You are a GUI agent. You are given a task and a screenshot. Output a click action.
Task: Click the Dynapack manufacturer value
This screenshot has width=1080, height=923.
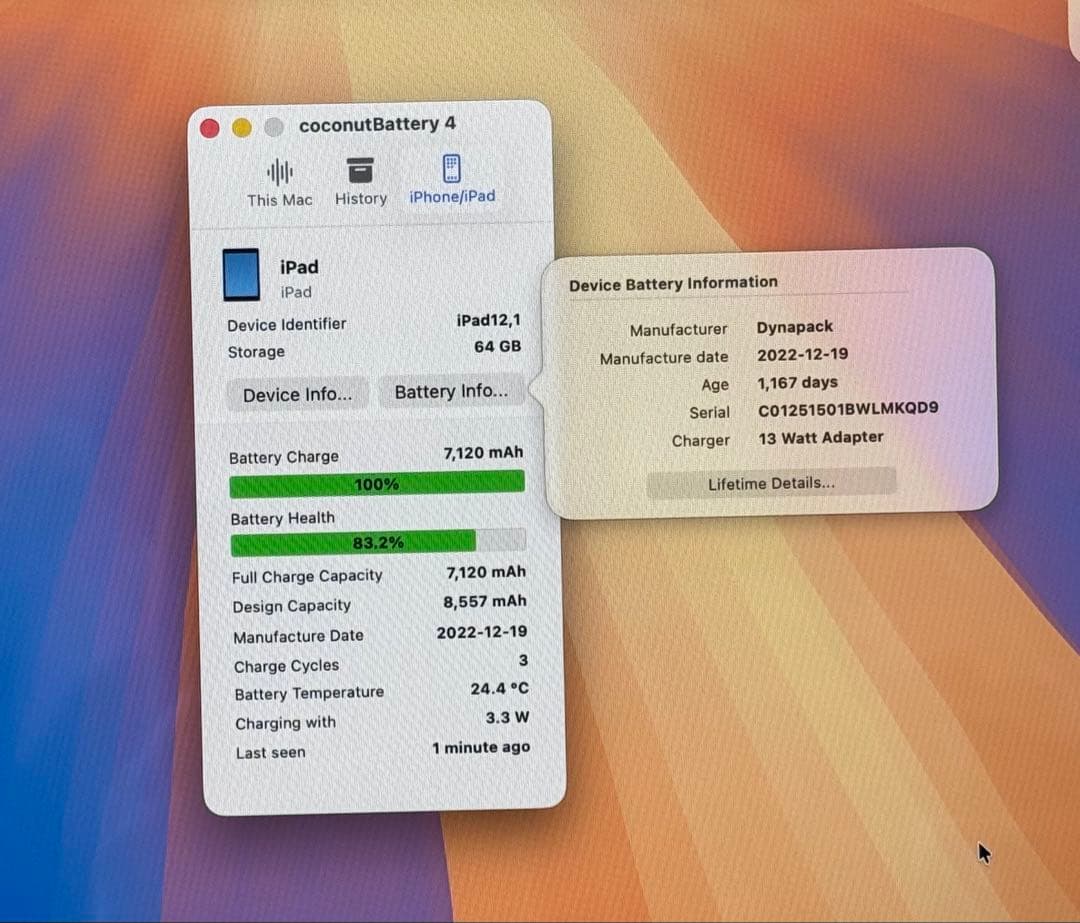click(795, 326)
